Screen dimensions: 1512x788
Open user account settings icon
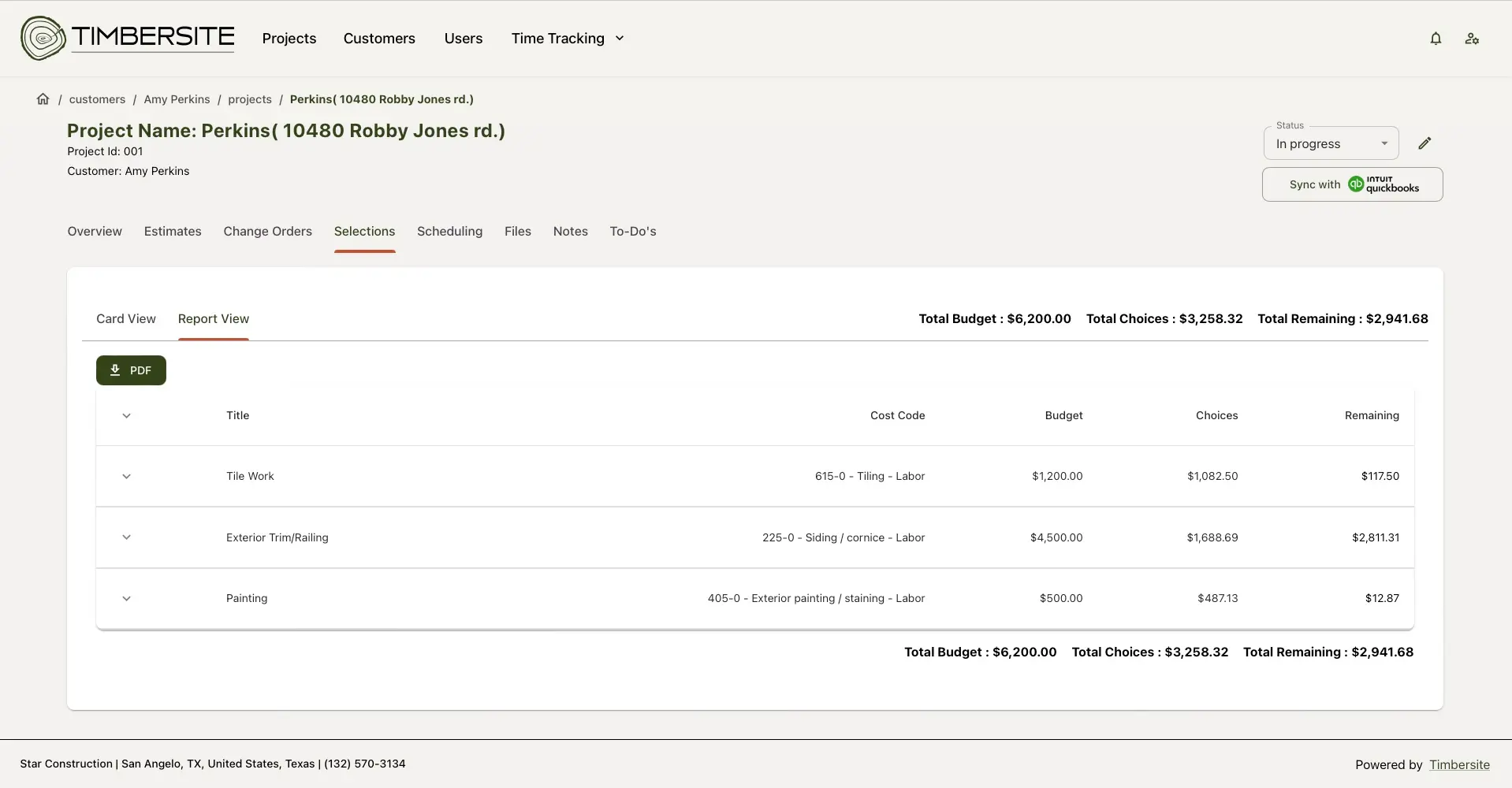(1471, 39)
